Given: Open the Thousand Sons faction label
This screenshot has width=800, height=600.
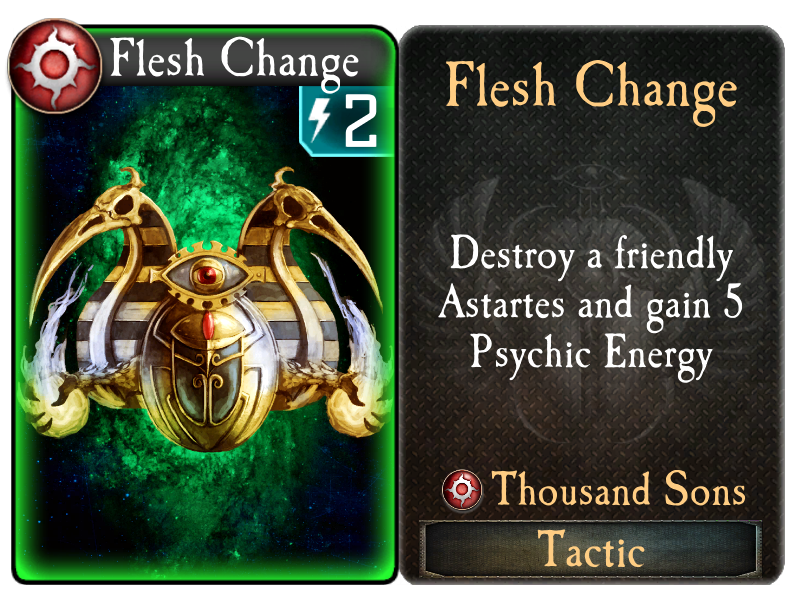Looking at the screenshot, I should [618, 489].
